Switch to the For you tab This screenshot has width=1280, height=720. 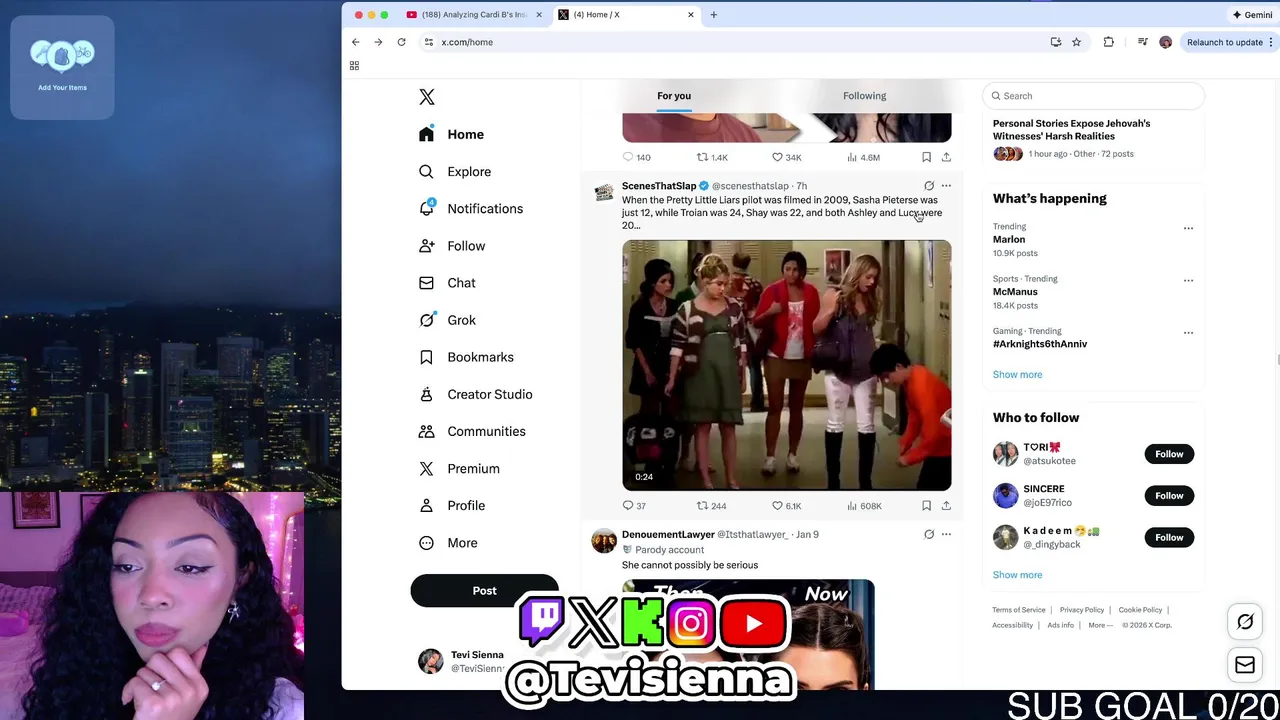674,96
